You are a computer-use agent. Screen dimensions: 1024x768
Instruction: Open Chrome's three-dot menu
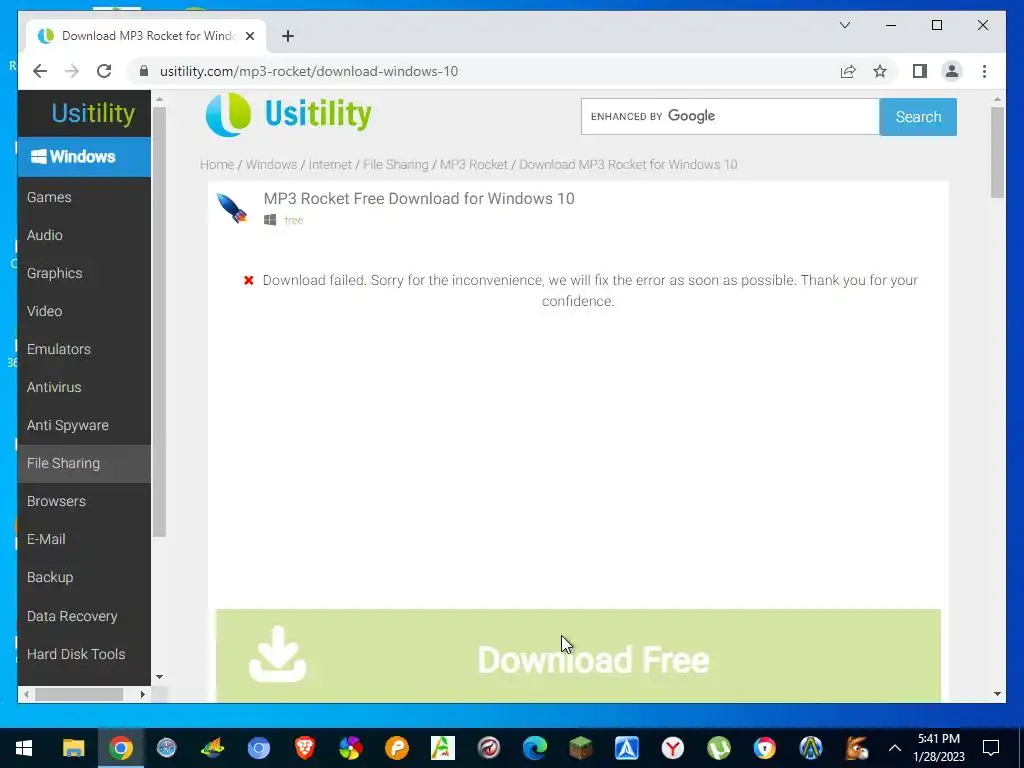(984, 71)
